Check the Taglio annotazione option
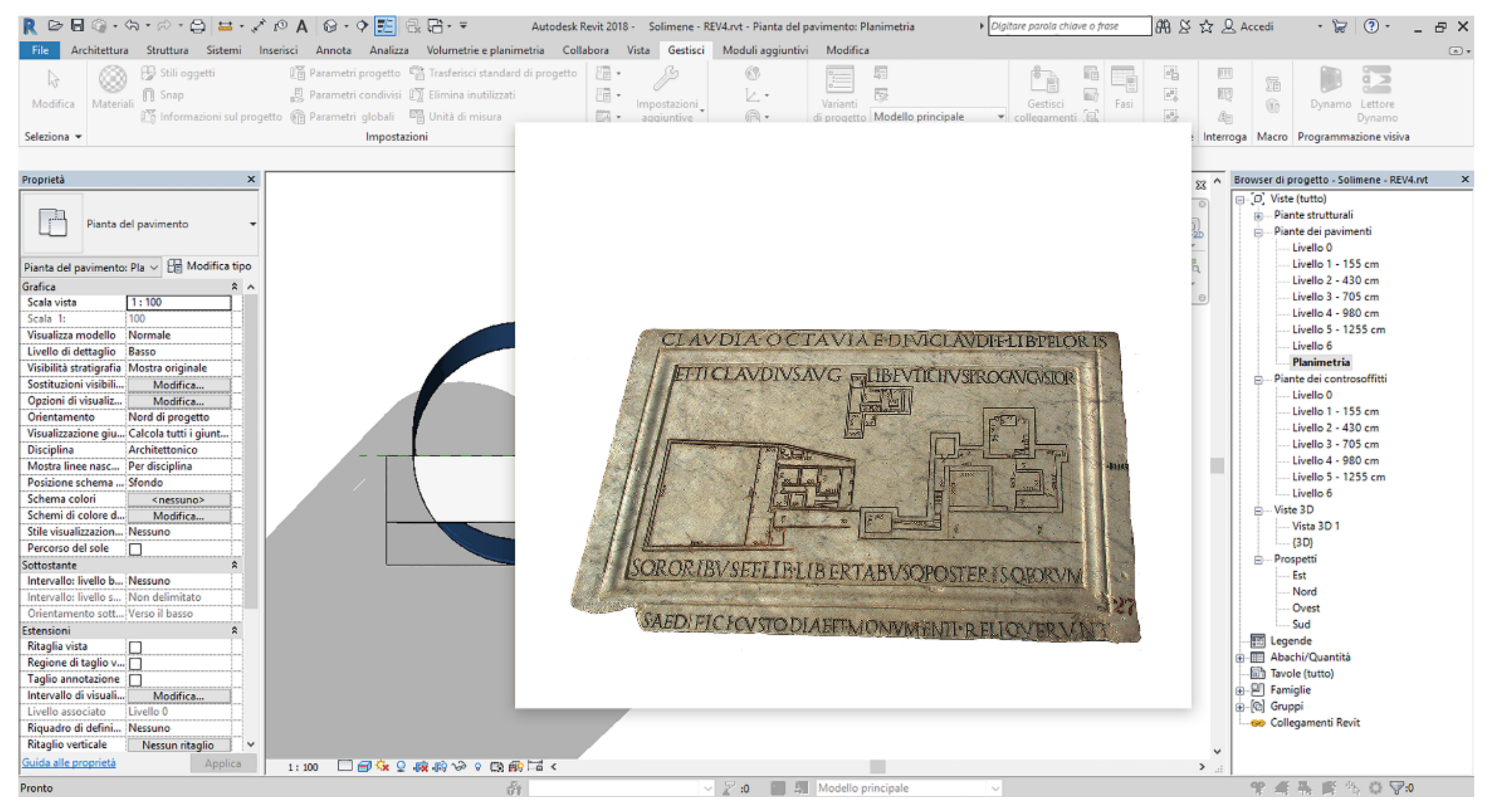Screen dimensions: 1495x812 tap(135, 680)
